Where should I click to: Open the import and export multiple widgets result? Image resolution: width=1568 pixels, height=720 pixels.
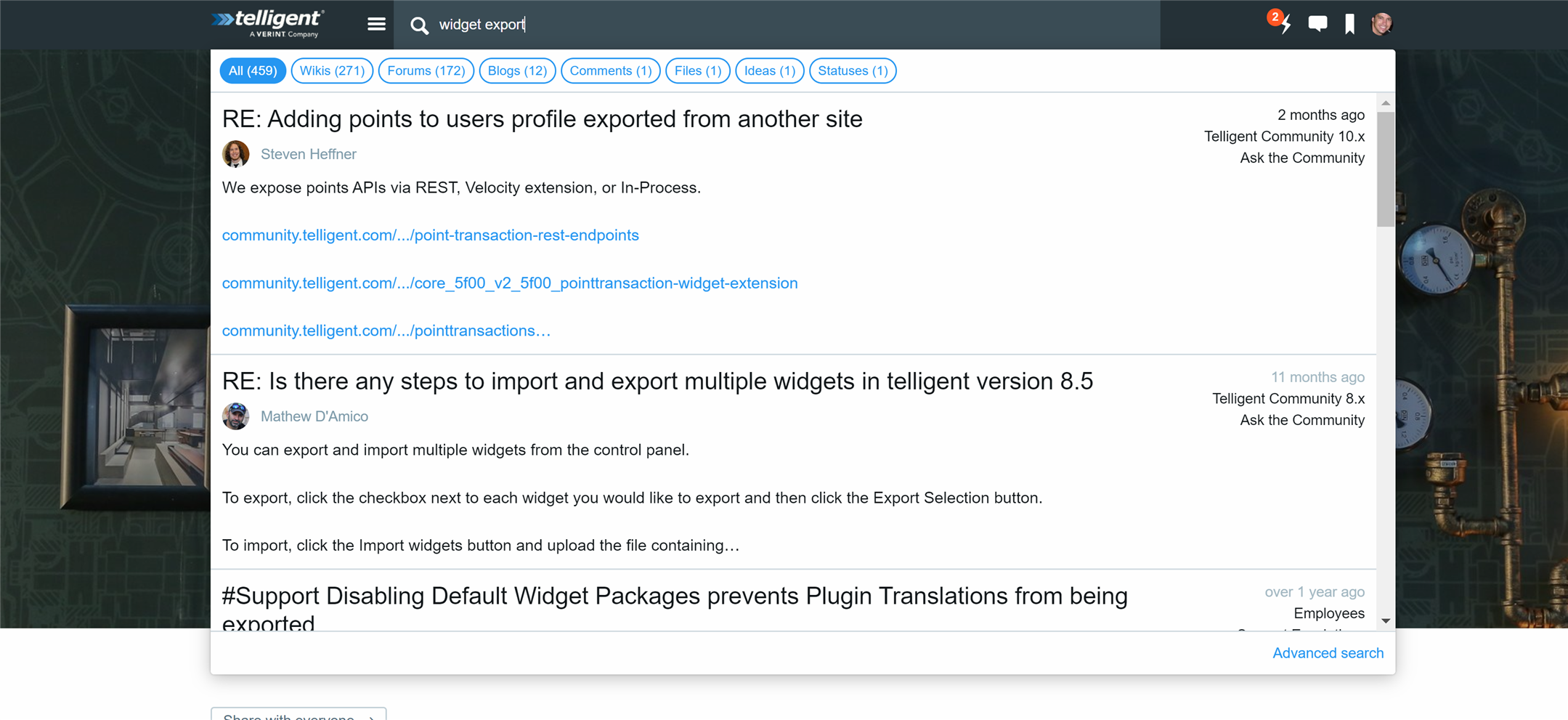(x=657, y=381)
